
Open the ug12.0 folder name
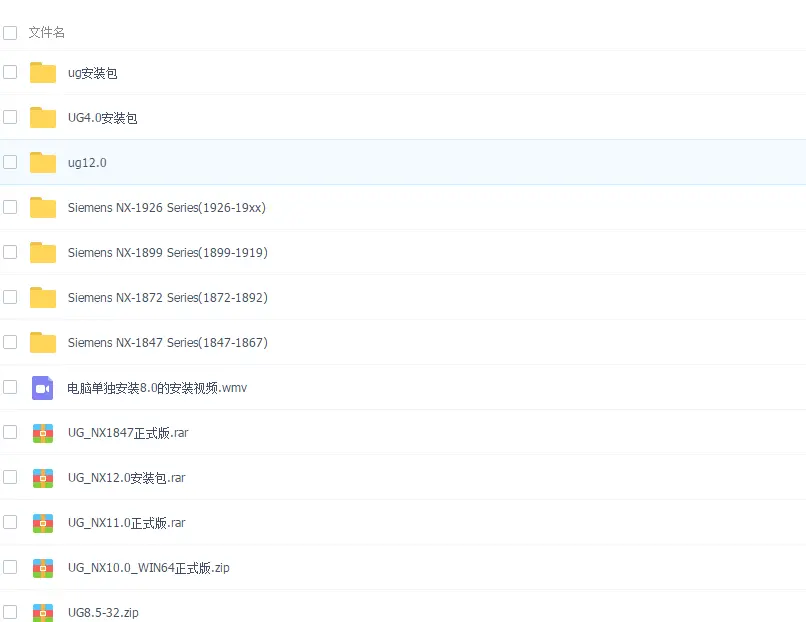87,163
